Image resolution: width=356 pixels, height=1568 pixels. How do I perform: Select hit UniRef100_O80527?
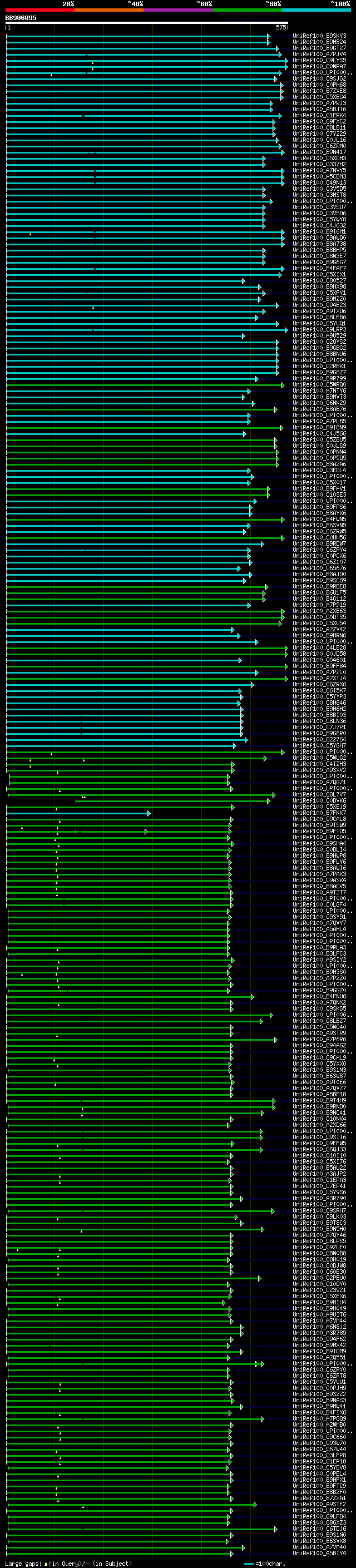(319, 280)
